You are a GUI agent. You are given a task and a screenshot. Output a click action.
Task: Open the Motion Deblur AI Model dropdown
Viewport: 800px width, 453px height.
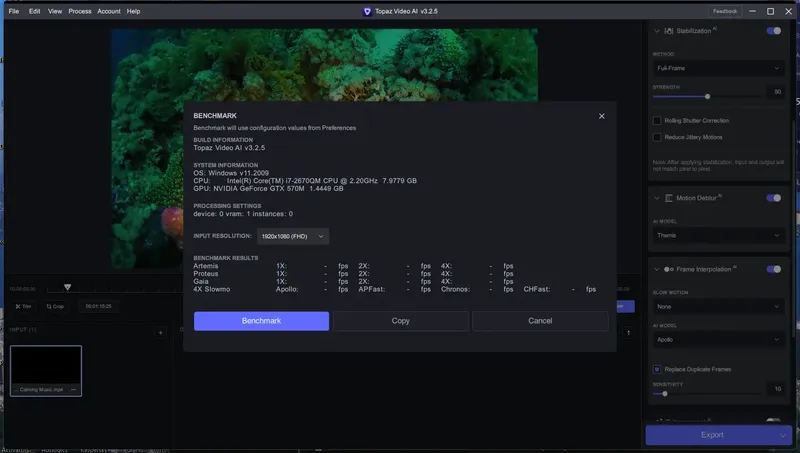pyautogui.click(x=718, y=235)
